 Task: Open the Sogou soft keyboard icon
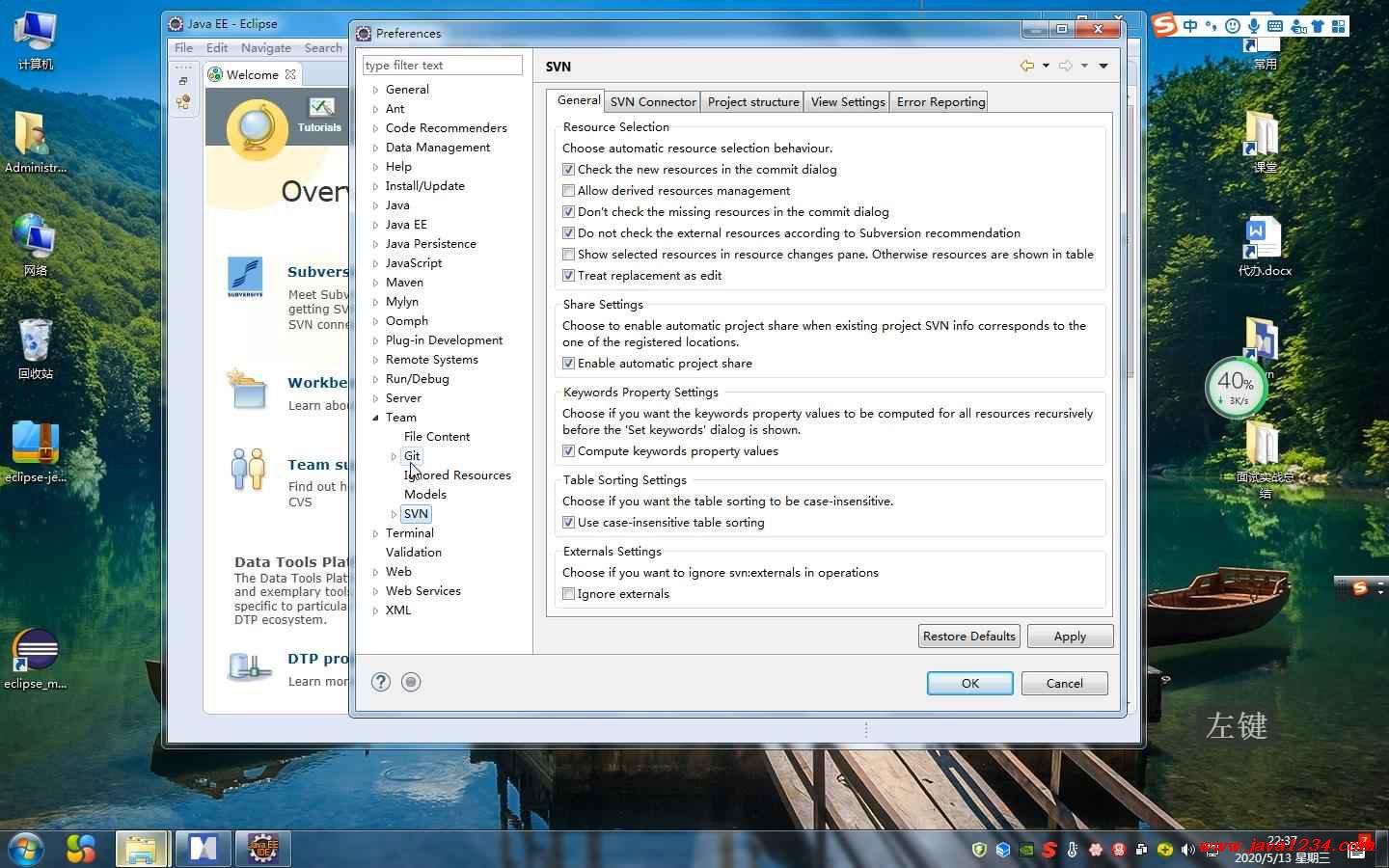click(x=1275, y=26)
